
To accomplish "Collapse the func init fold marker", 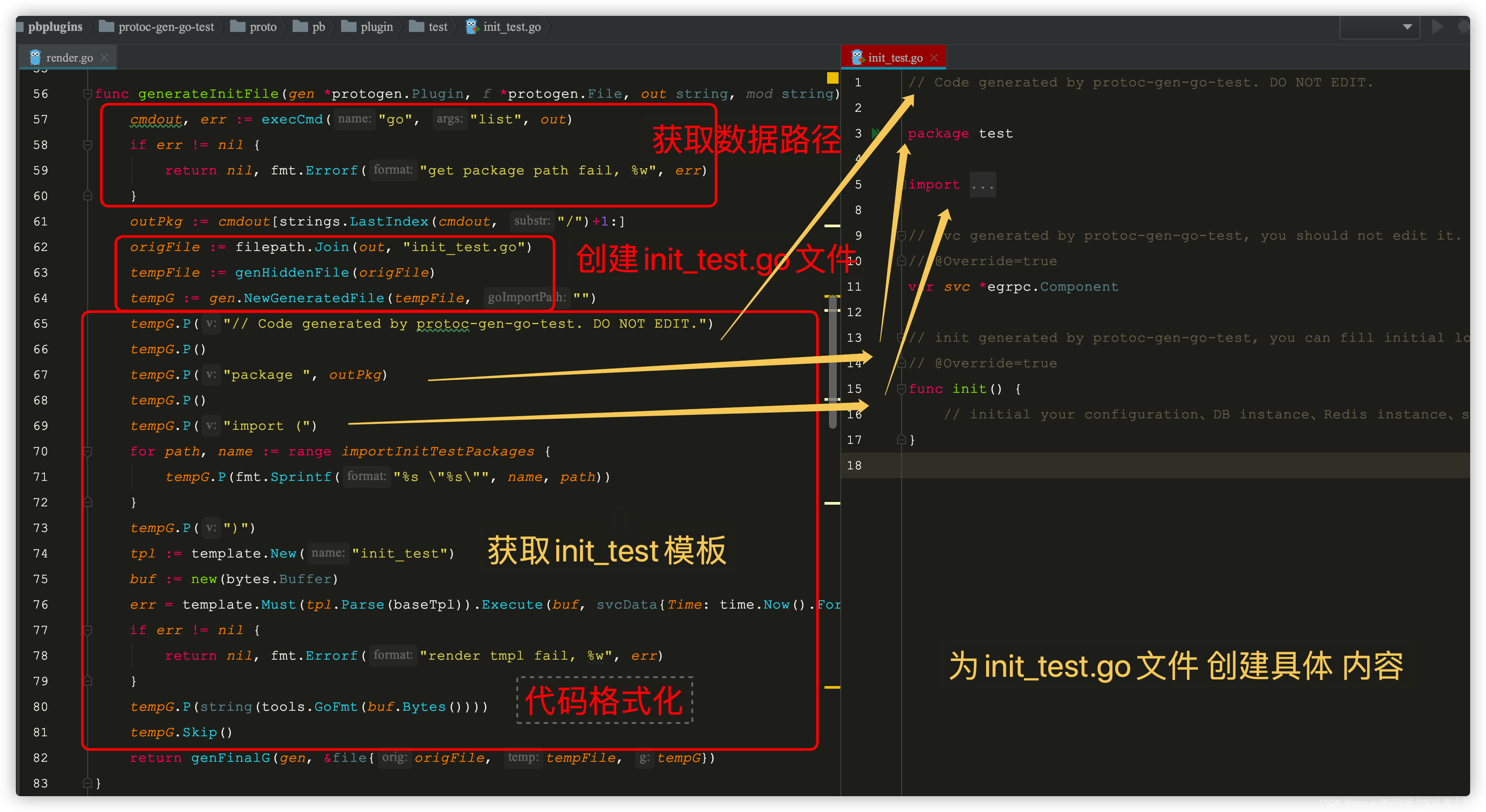I will click(901, 389).
